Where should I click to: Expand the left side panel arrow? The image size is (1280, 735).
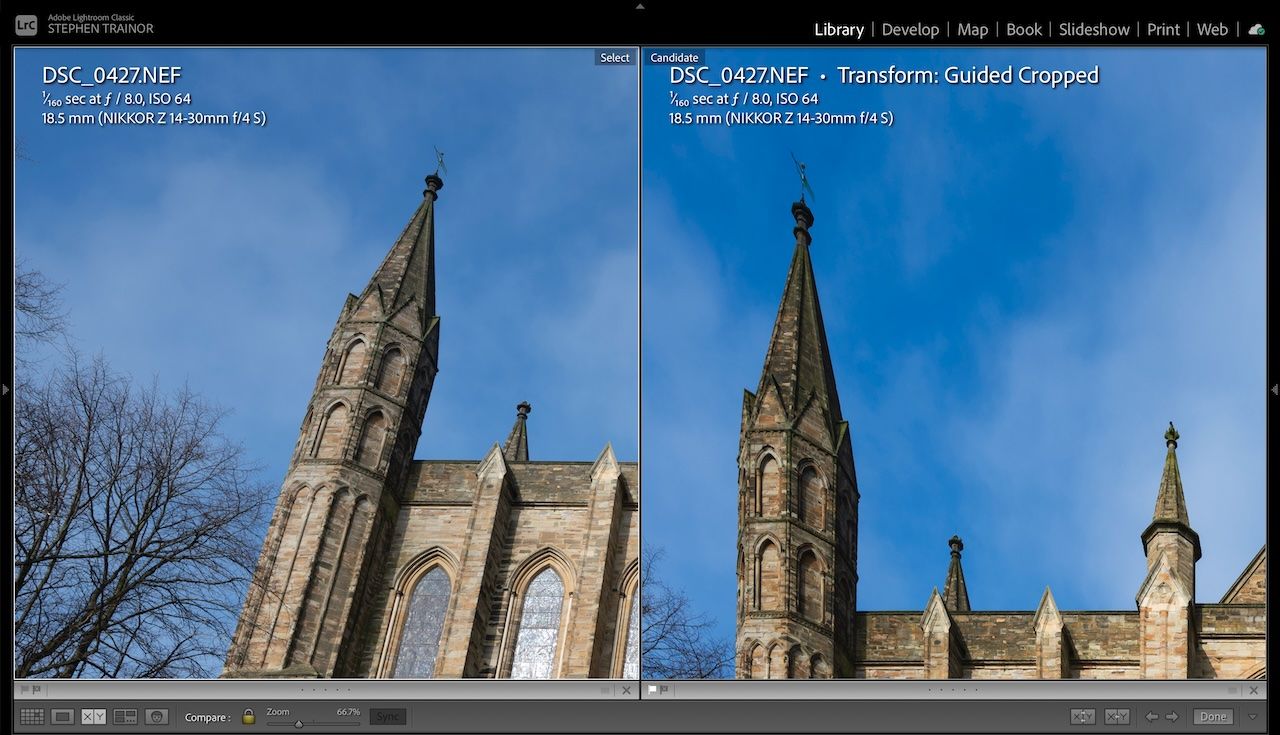coord(5,391)
